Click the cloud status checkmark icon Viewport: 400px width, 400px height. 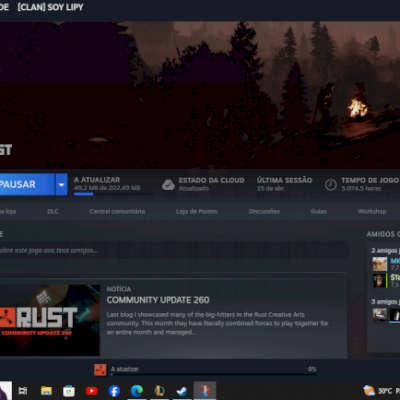coord(168,184)
